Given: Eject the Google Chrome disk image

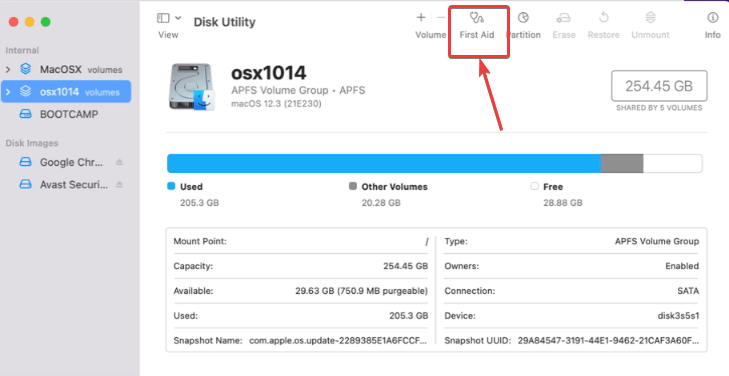Looking at the screenshot, I should [x=119, y=162].
